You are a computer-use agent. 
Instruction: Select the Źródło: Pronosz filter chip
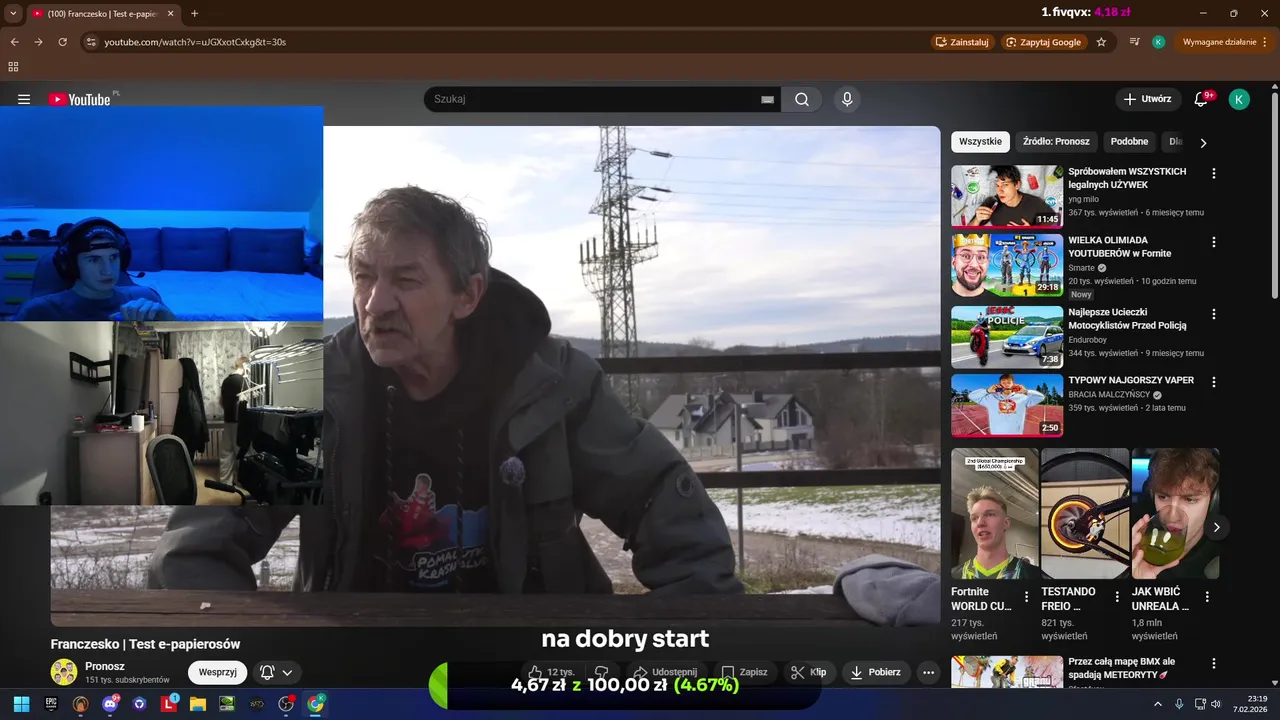[1056, 142]
